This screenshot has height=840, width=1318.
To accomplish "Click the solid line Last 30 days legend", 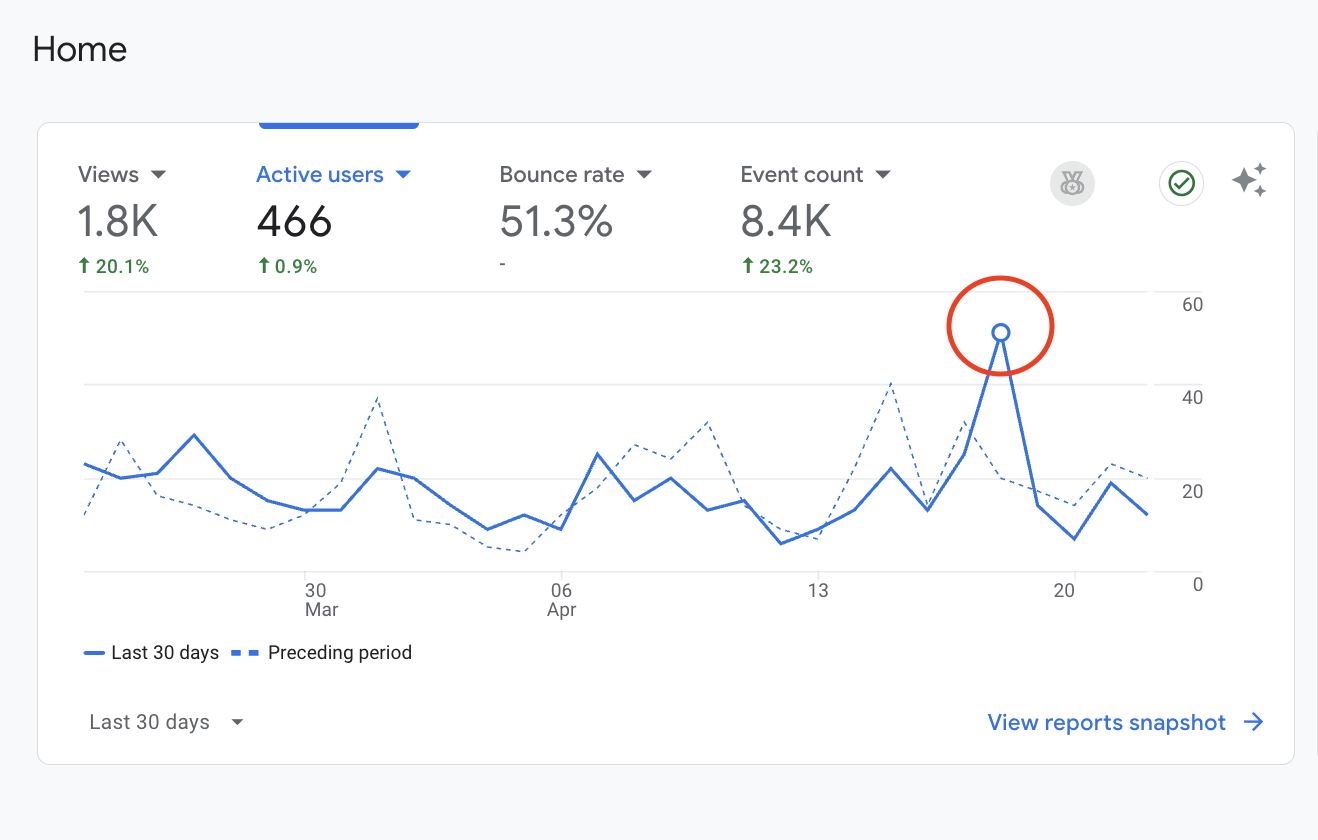I will (x=152, y=653).
